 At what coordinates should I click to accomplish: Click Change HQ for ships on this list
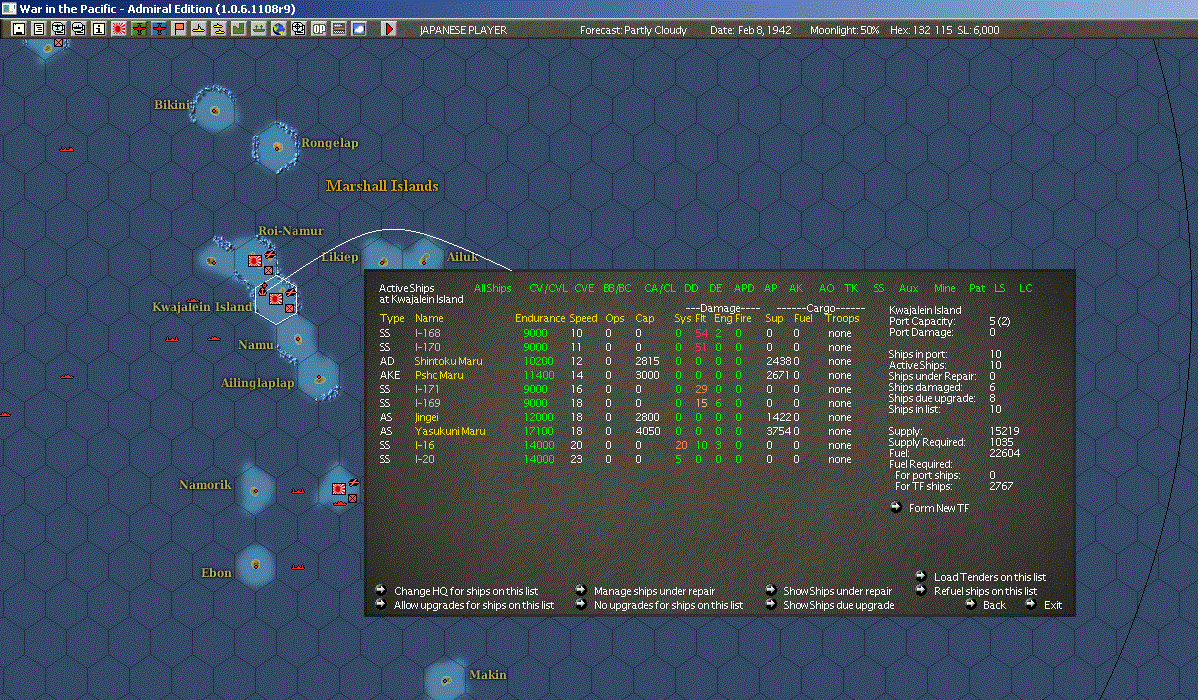(466, 591)
